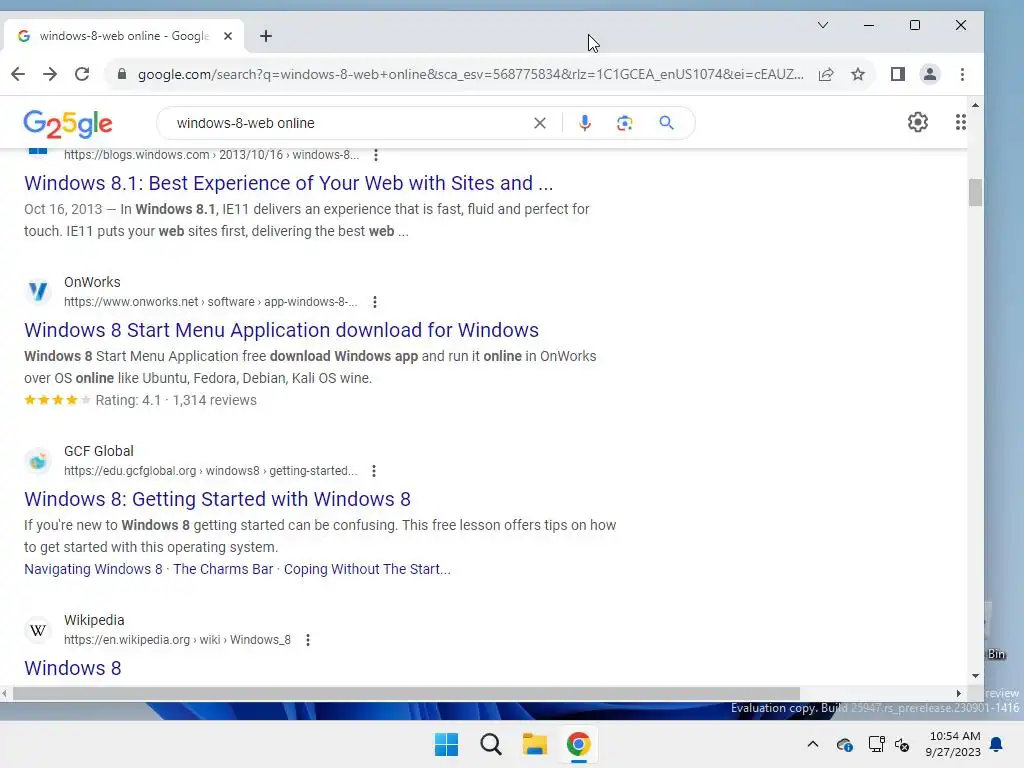
Task: Open the Wikipedia Windows 8 result
Action: click(x=72, y=668)
